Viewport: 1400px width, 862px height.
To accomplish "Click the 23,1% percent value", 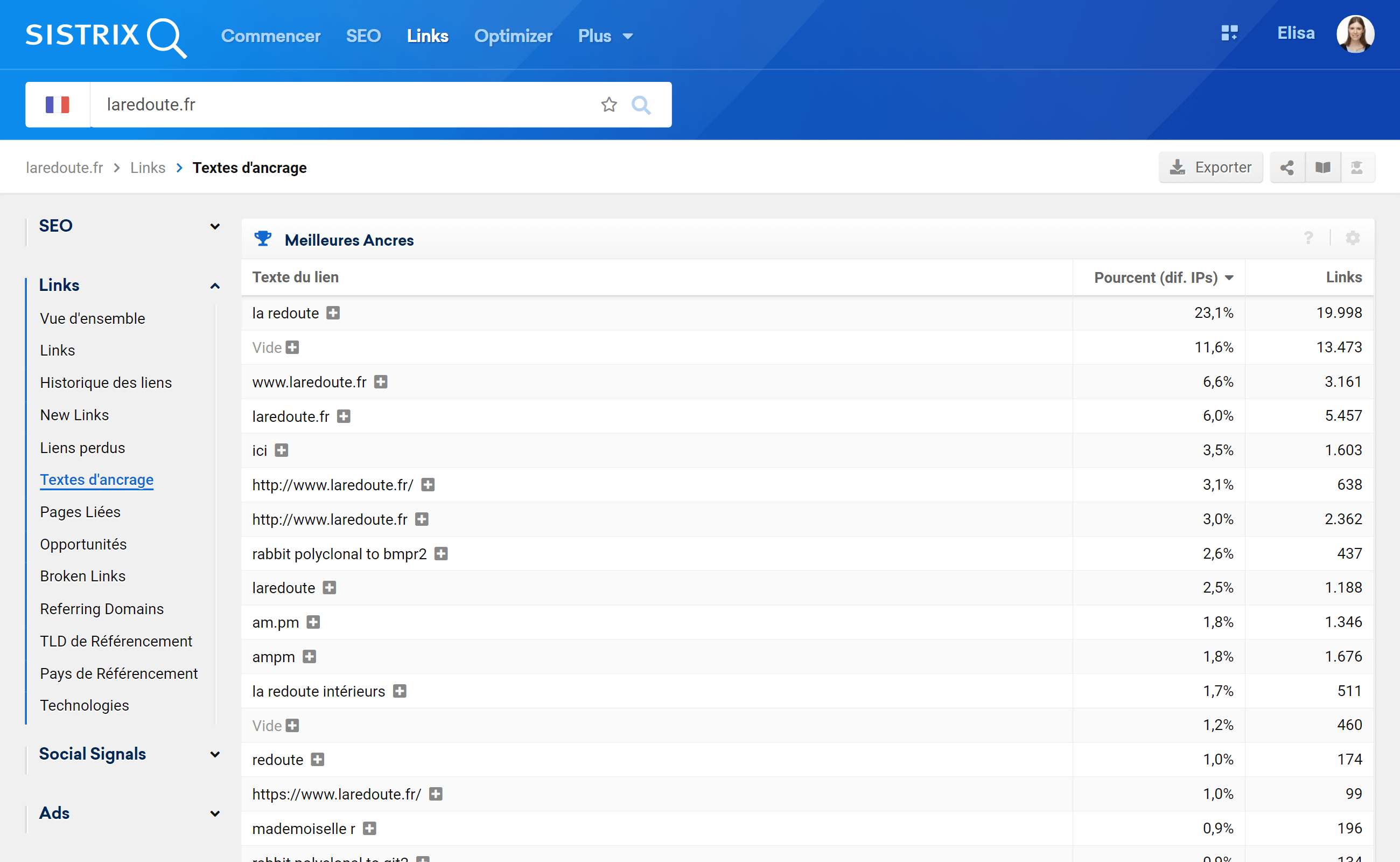I will click(x=1214, y=313).
